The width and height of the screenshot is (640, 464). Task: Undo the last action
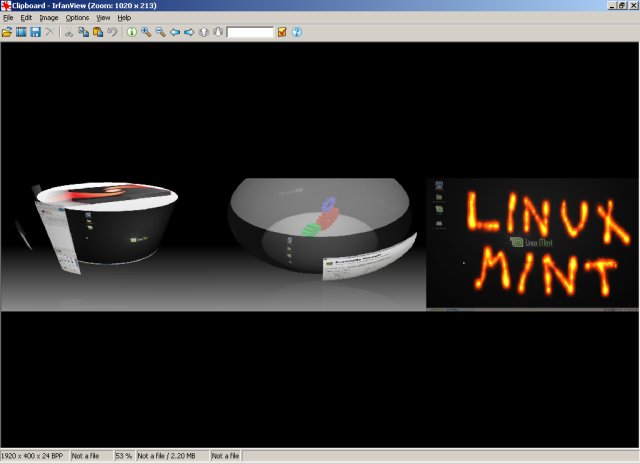(112, 32)
